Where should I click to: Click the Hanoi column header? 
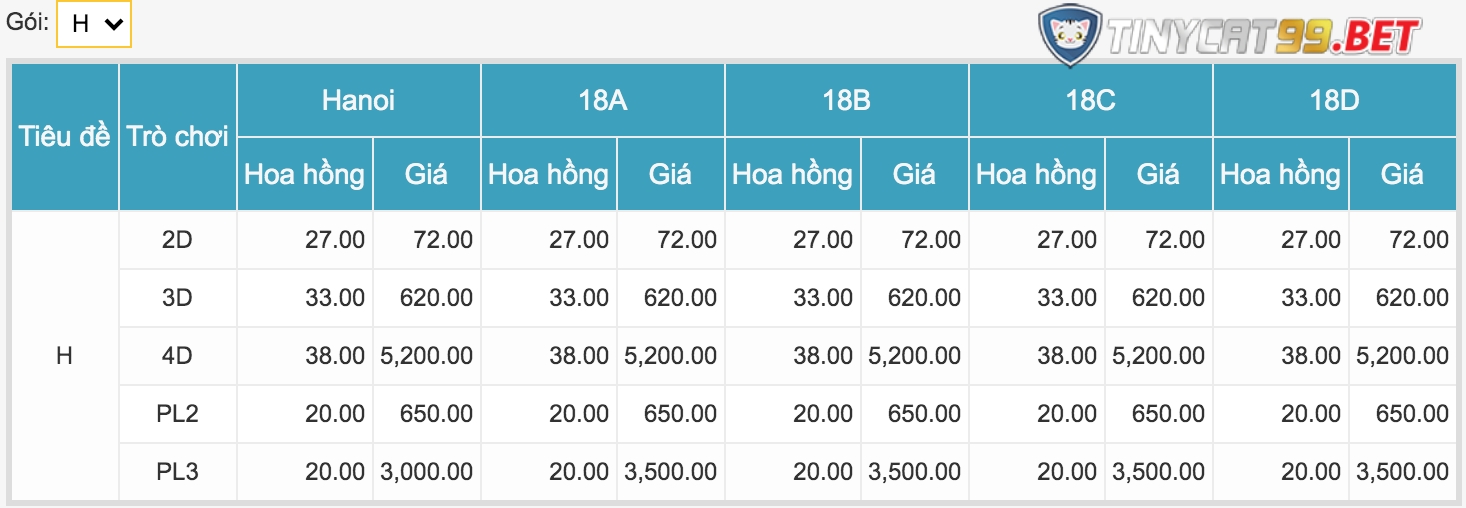(358, 100)
